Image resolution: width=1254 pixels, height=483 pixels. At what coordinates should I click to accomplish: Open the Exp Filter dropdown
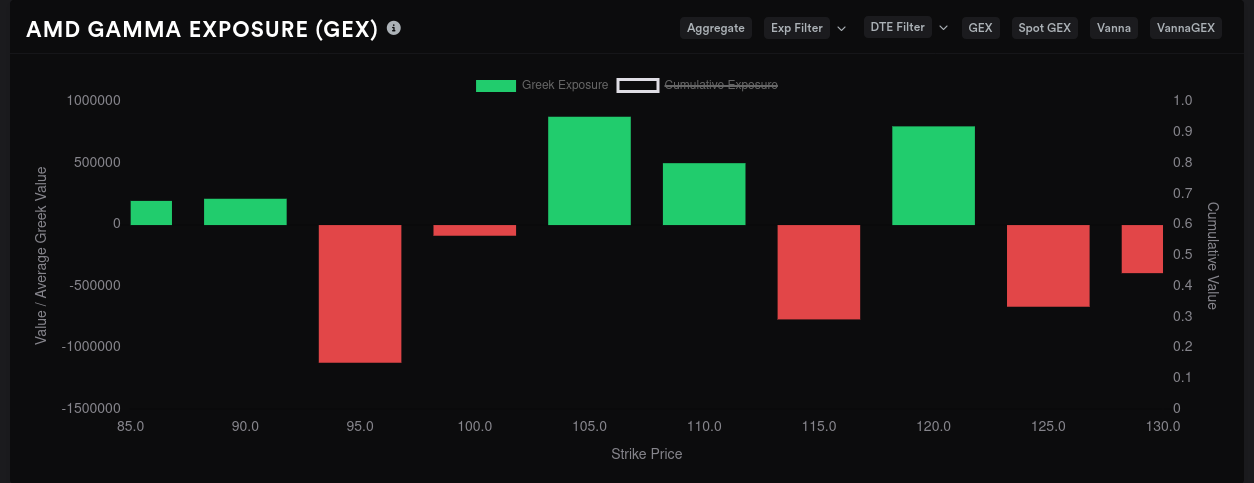pos(797,28)
